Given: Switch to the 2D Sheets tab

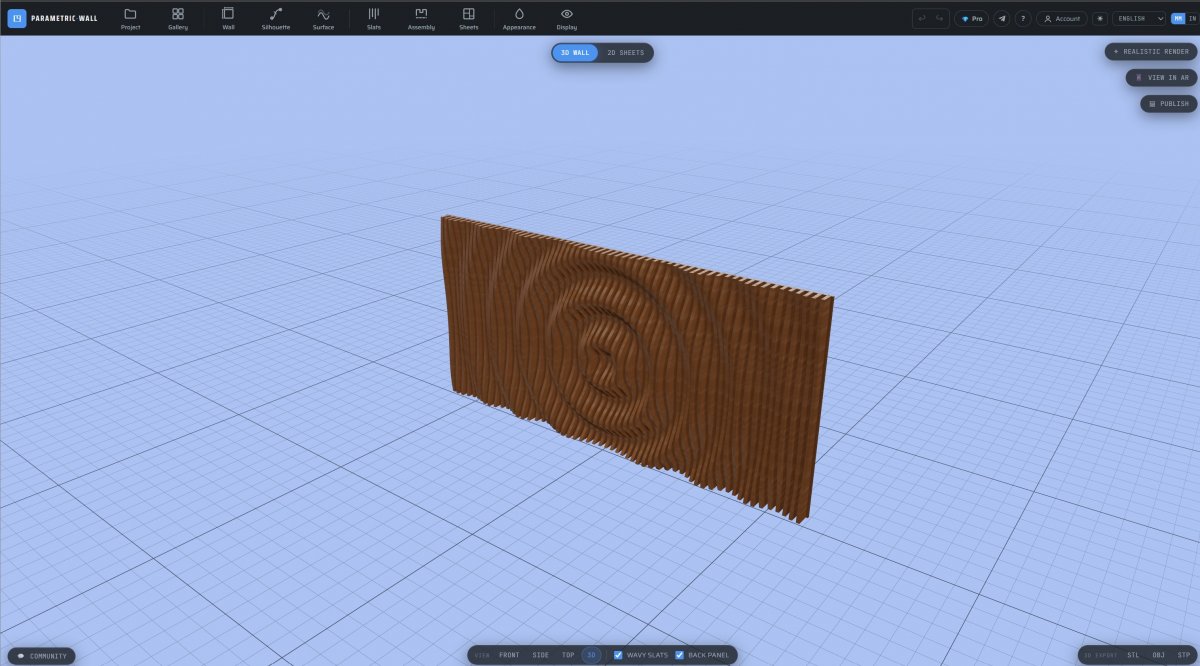Looking at the screenshot, I should [x=626, y=52].
